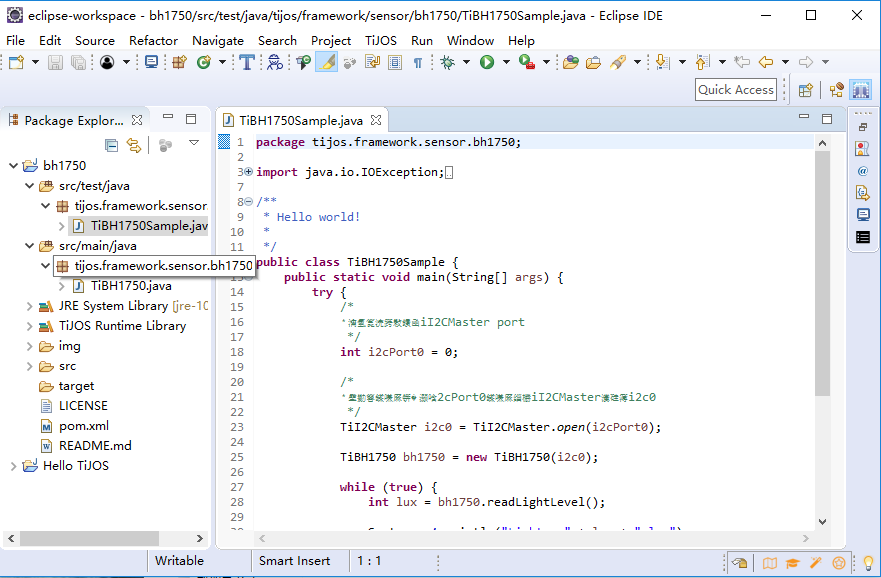Click the Smart Insert status field

click(294, 561)
